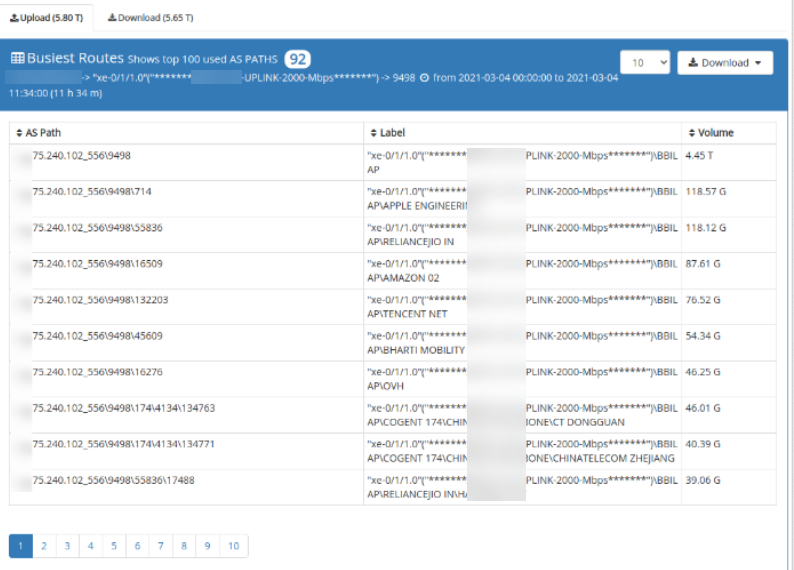Go to page 2 of results
794x570 pixels.
44,546
